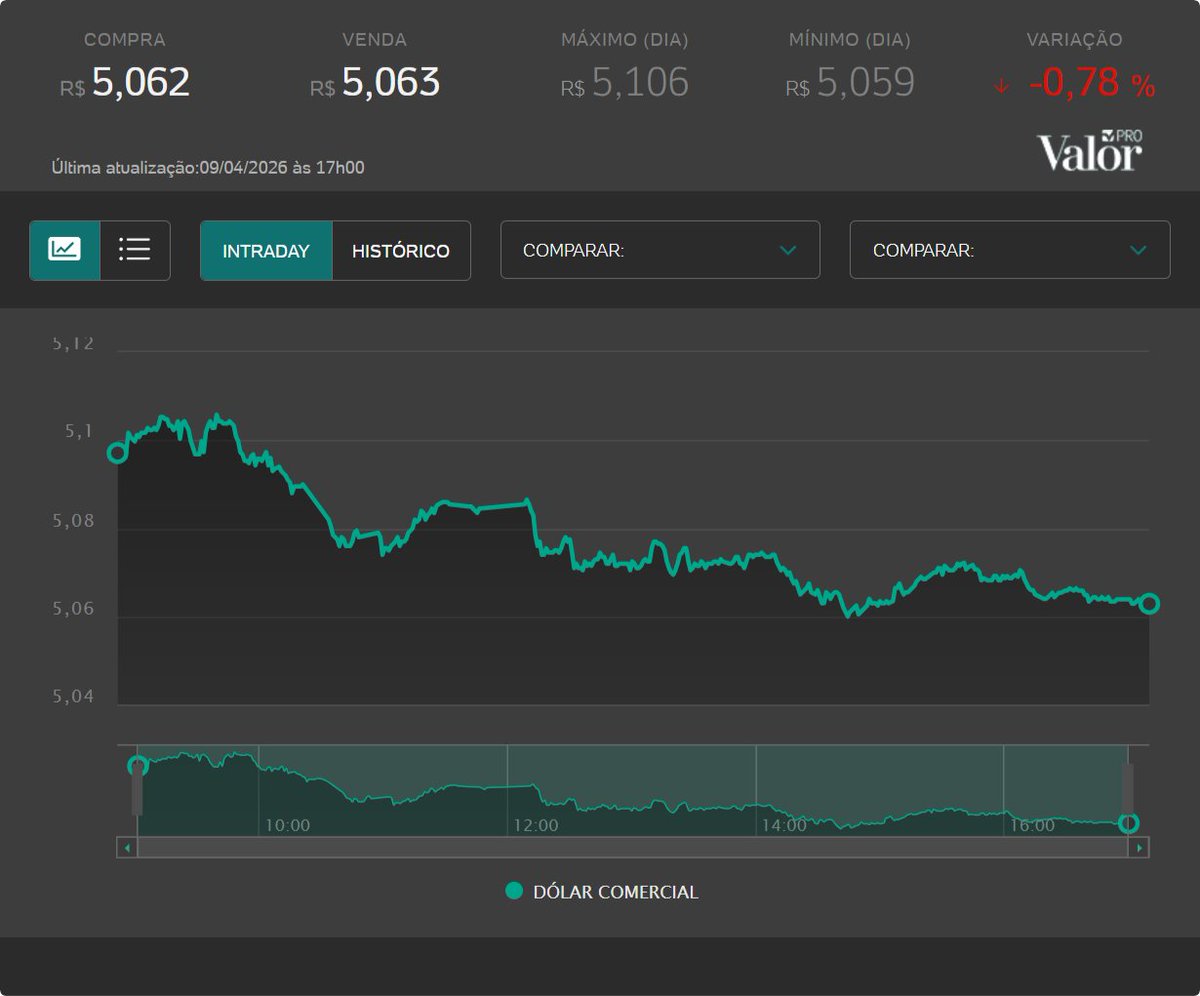Click the chart's final point marker

[1149, 603]
